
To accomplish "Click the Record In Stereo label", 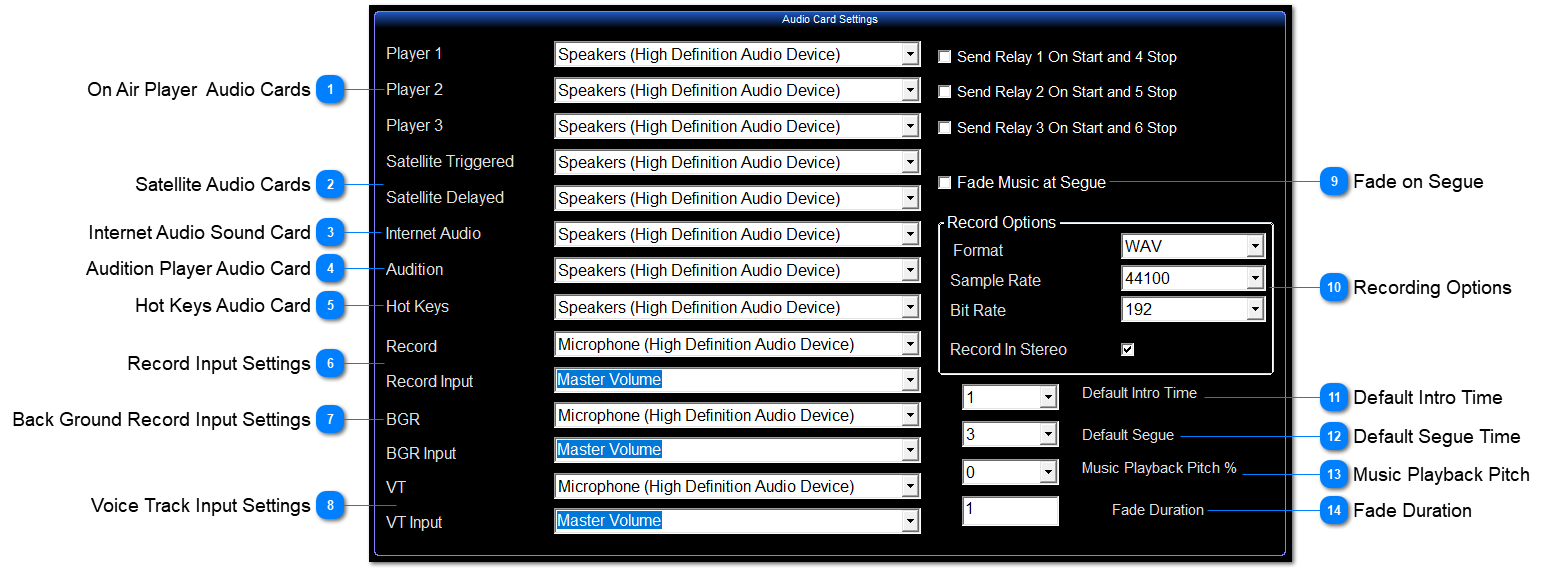I will pos(1008,350).
